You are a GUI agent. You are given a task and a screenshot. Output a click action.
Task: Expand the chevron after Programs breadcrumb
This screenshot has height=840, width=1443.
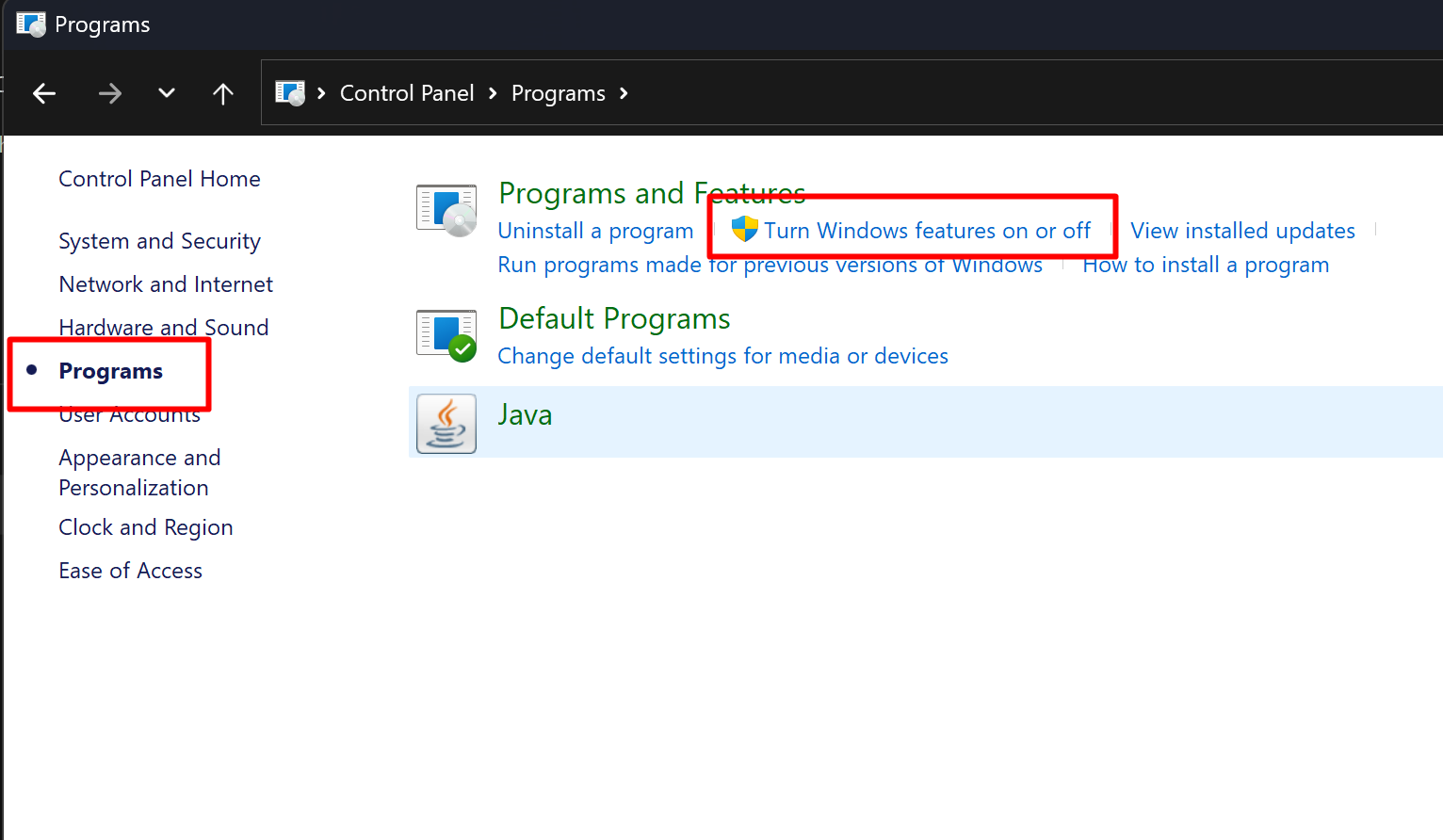click(x=624, y=93)
